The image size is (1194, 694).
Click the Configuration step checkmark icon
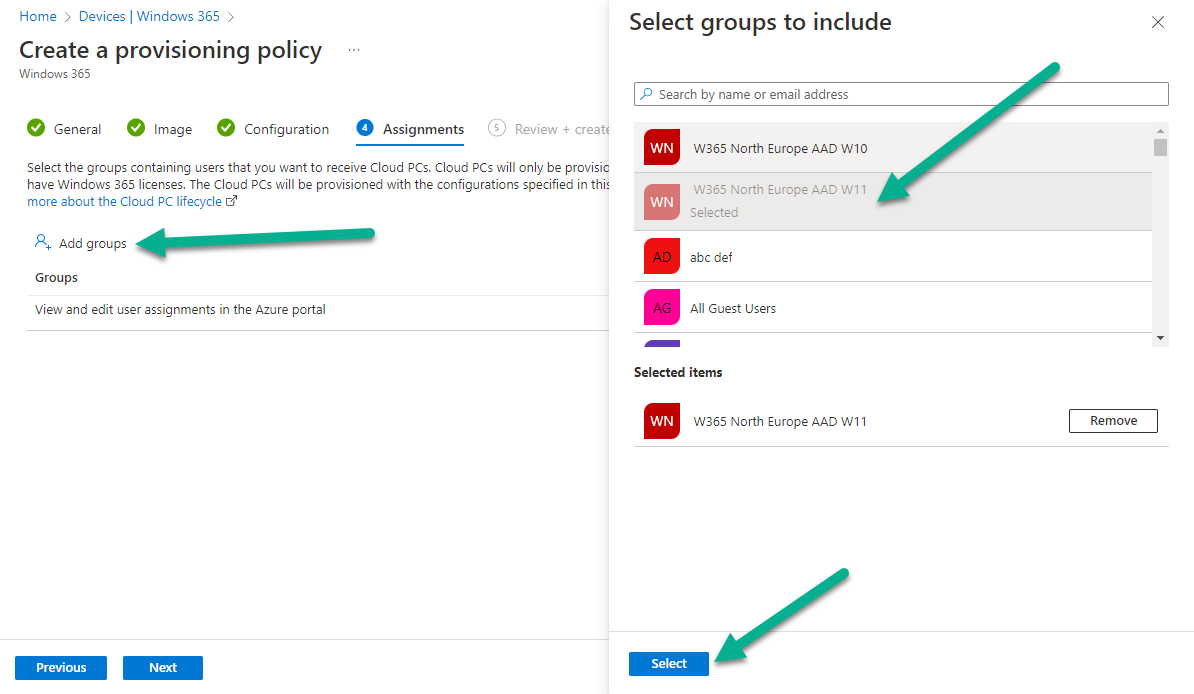[x=226, y=128]
